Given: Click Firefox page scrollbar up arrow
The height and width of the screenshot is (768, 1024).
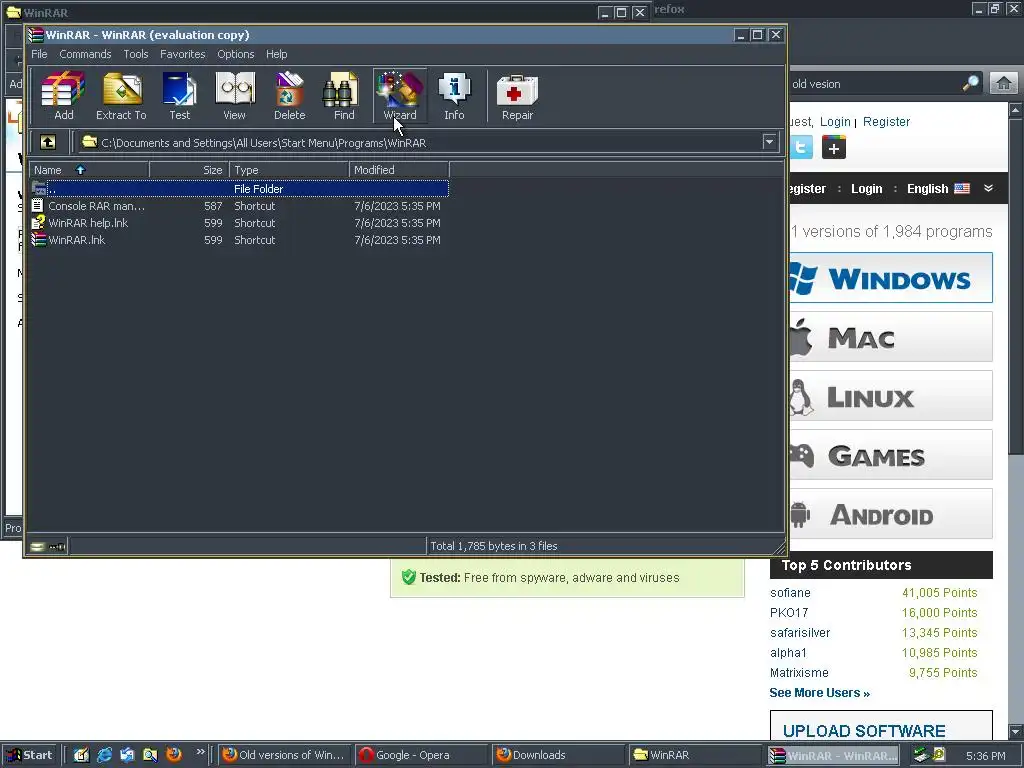Looking at the screenshot, I should click(1016, 110).
